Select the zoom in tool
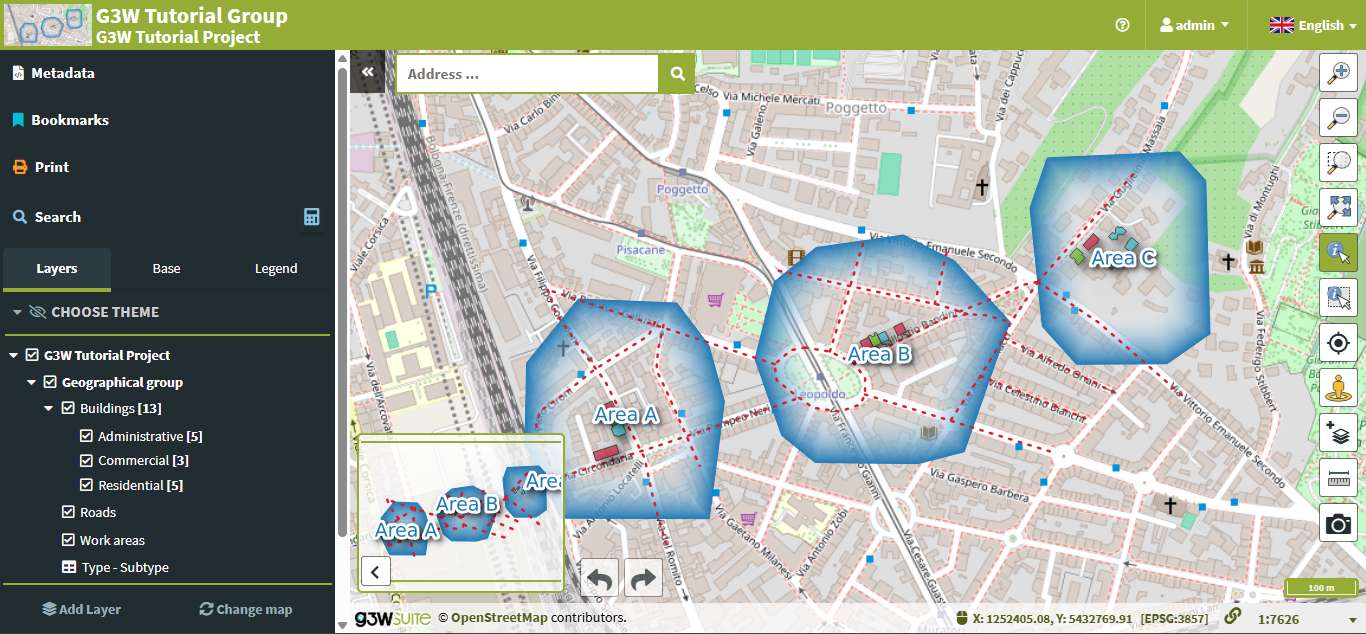Viewport: 1366px width, 634px height. (x=1338, y=73)
